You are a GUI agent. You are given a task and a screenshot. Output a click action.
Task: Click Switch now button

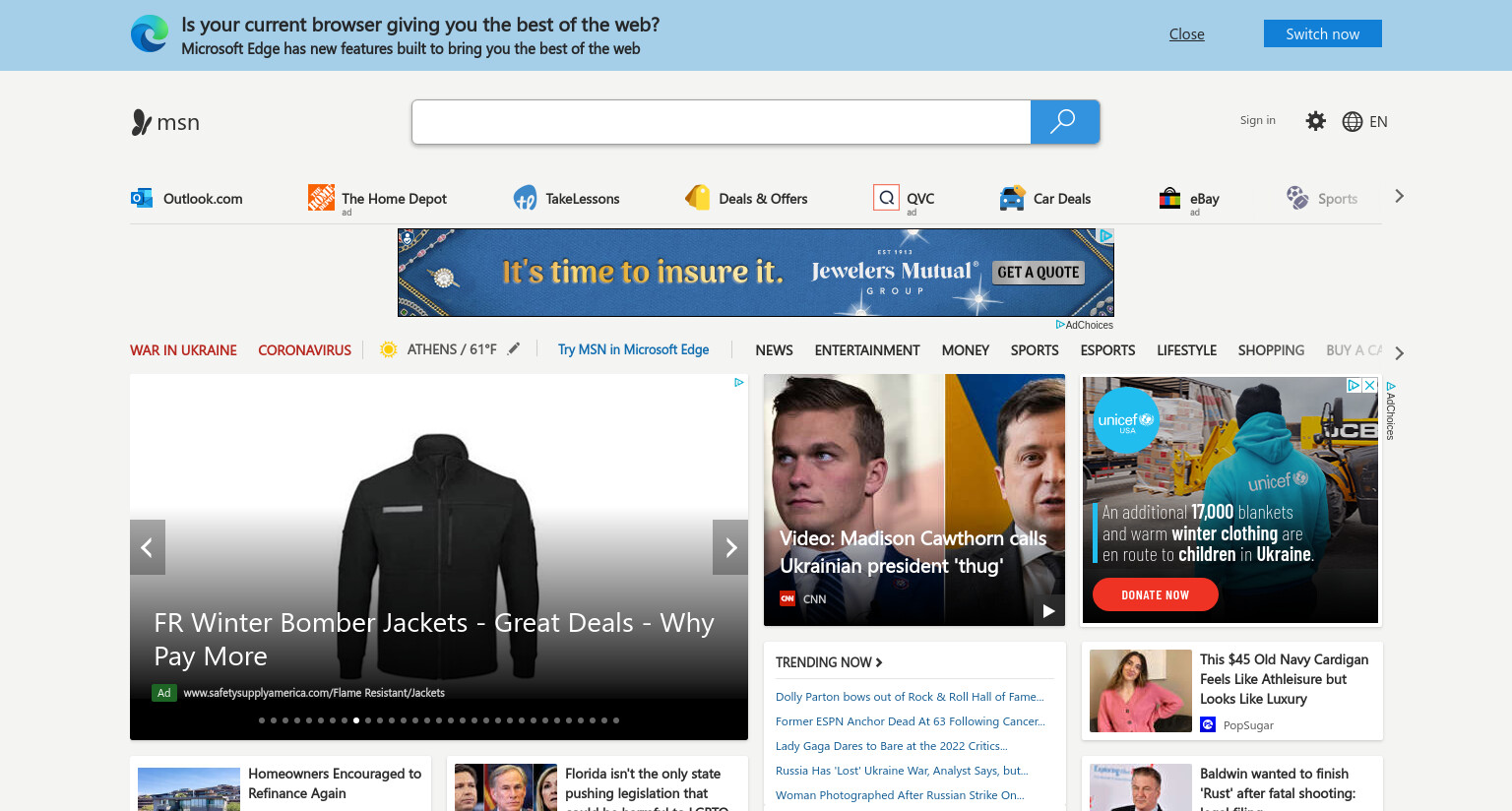pyautogui.click(x=1323, y=33)
